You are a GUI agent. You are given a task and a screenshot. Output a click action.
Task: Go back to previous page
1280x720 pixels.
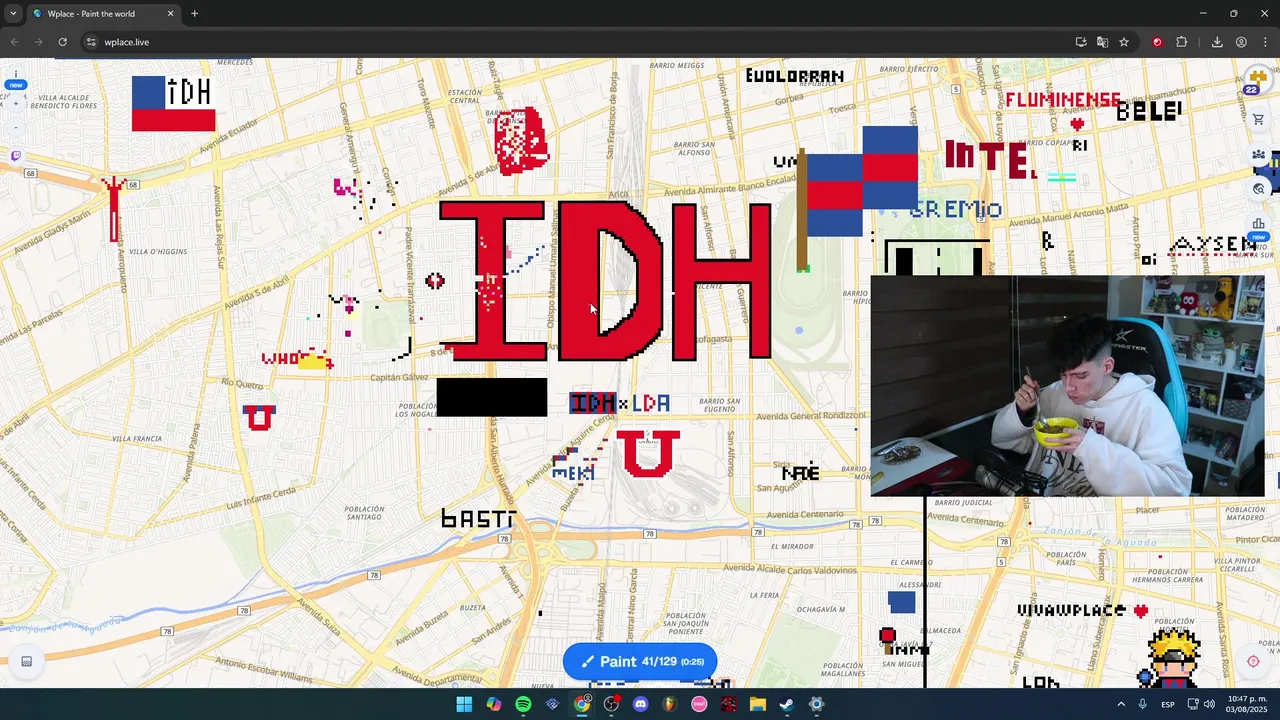[14, 42]
